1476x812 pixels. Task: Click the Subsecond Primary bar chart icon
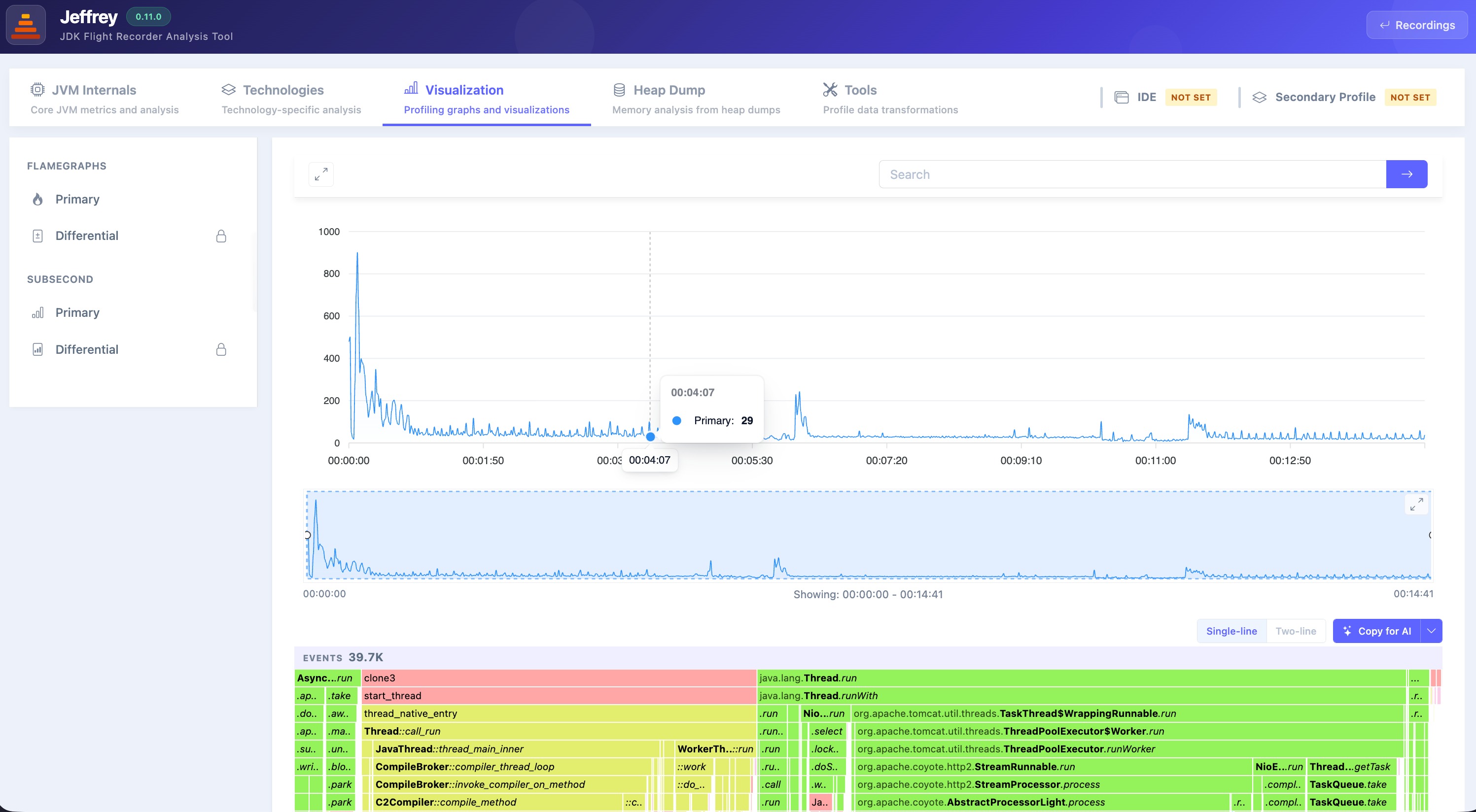click(x=38, y=313)
